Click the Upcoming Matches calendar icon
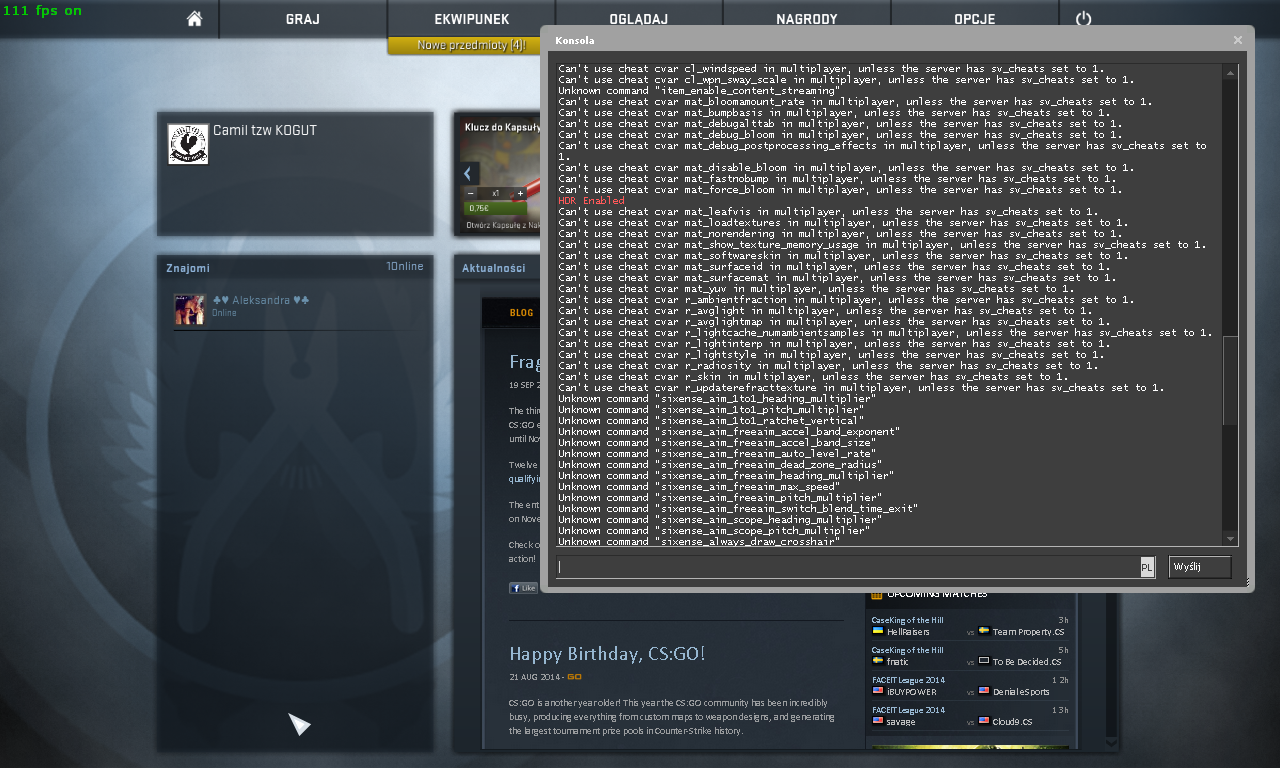Screen dimensions: 1280x768 click(877, 594)
